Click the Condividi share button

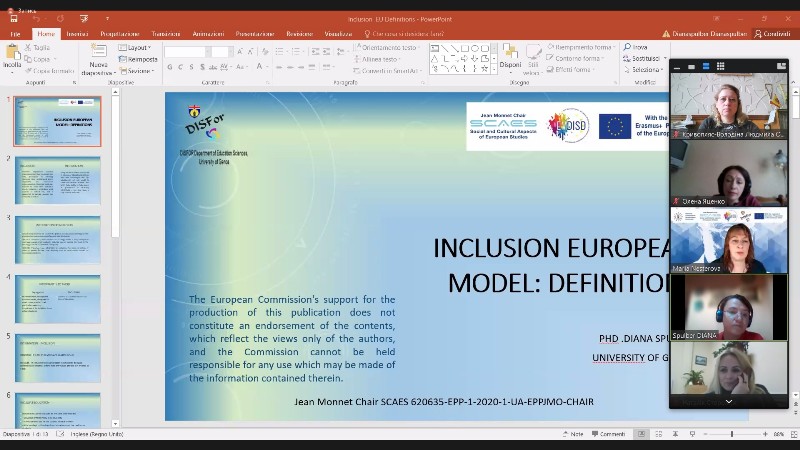point(772,34)
